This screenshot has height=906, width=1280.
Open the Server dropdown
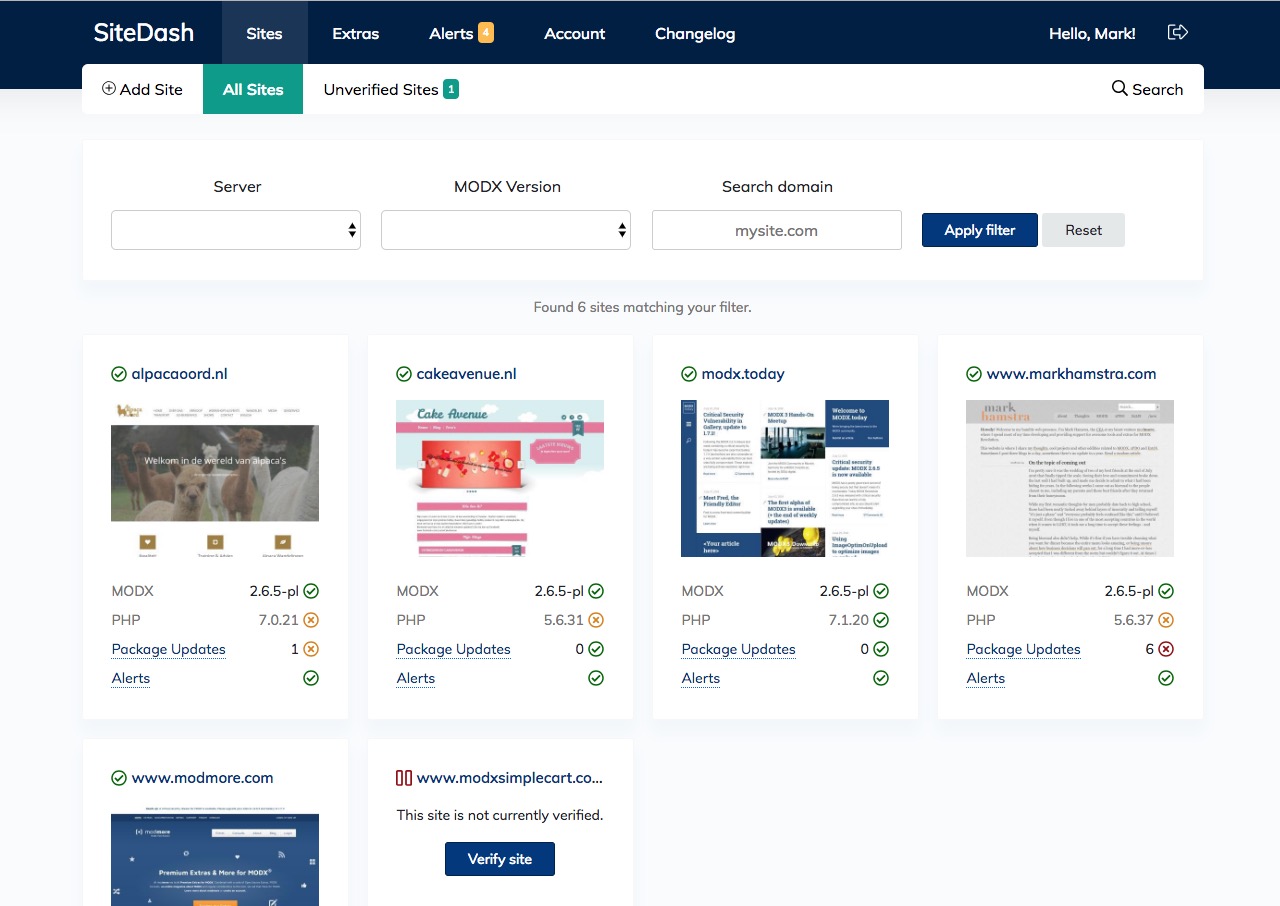click(236, 229)
